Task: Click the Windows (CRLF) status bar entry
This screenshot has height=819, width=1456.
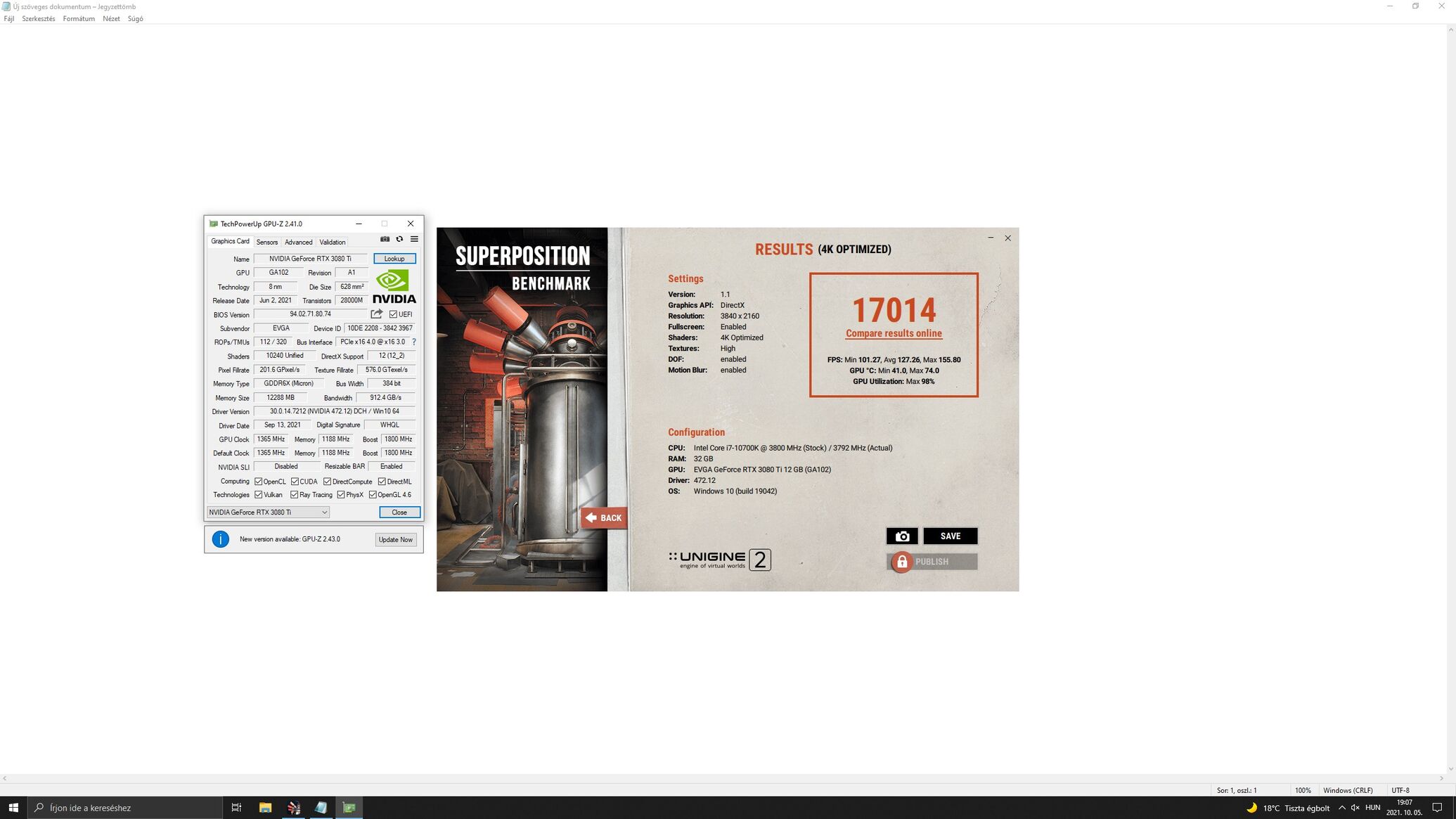Action: (1348, 790)
